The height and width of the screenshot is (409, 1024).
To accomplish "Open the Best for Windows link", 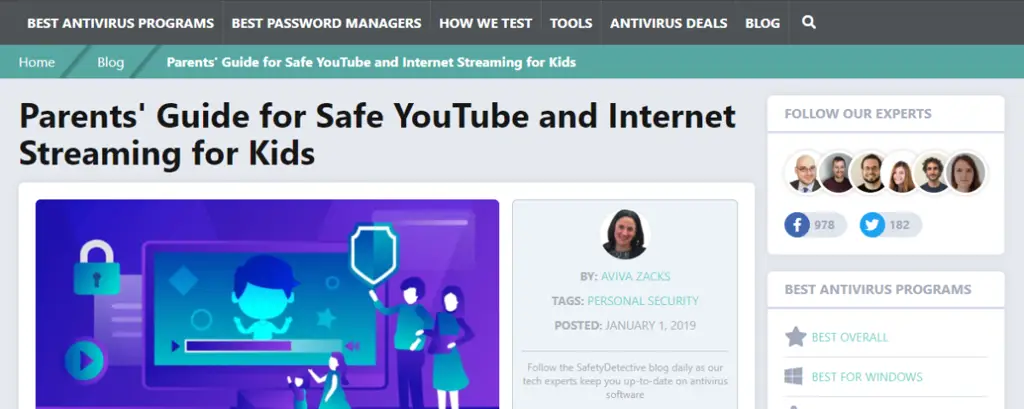I will tap(867, 377).
